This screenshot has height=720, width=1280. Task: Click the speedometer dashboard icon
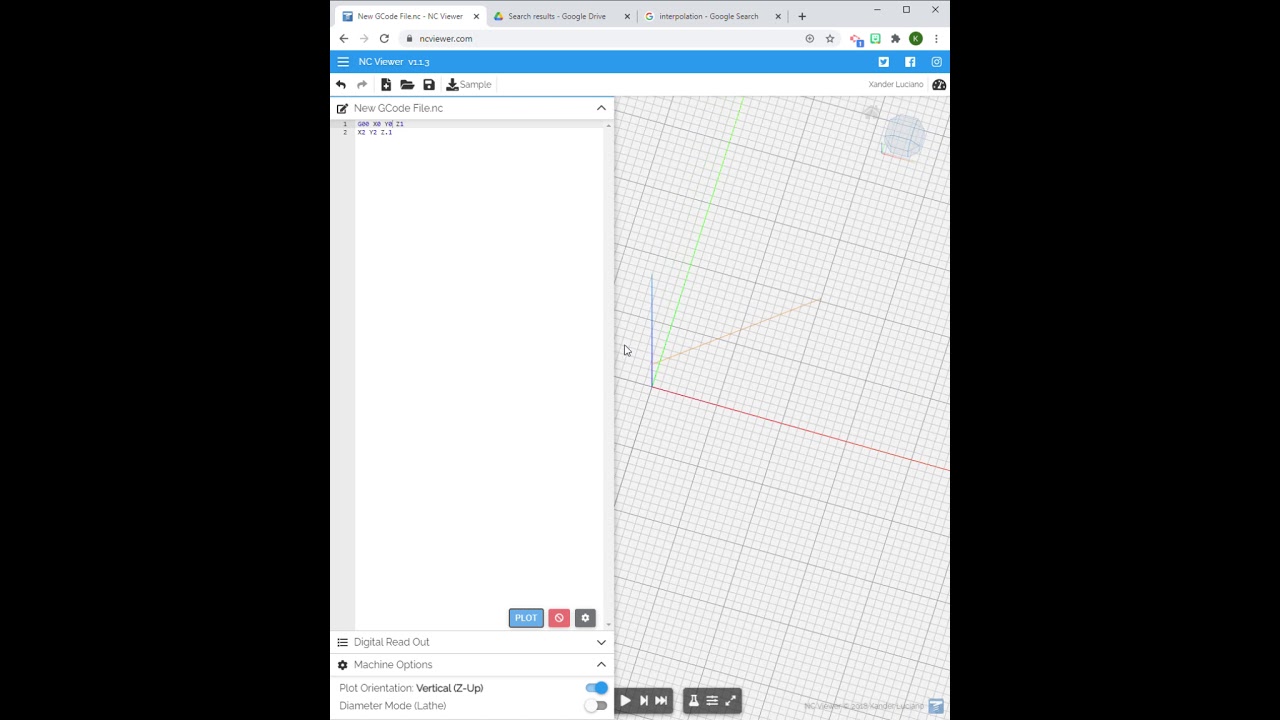click(x=939, y=85)
